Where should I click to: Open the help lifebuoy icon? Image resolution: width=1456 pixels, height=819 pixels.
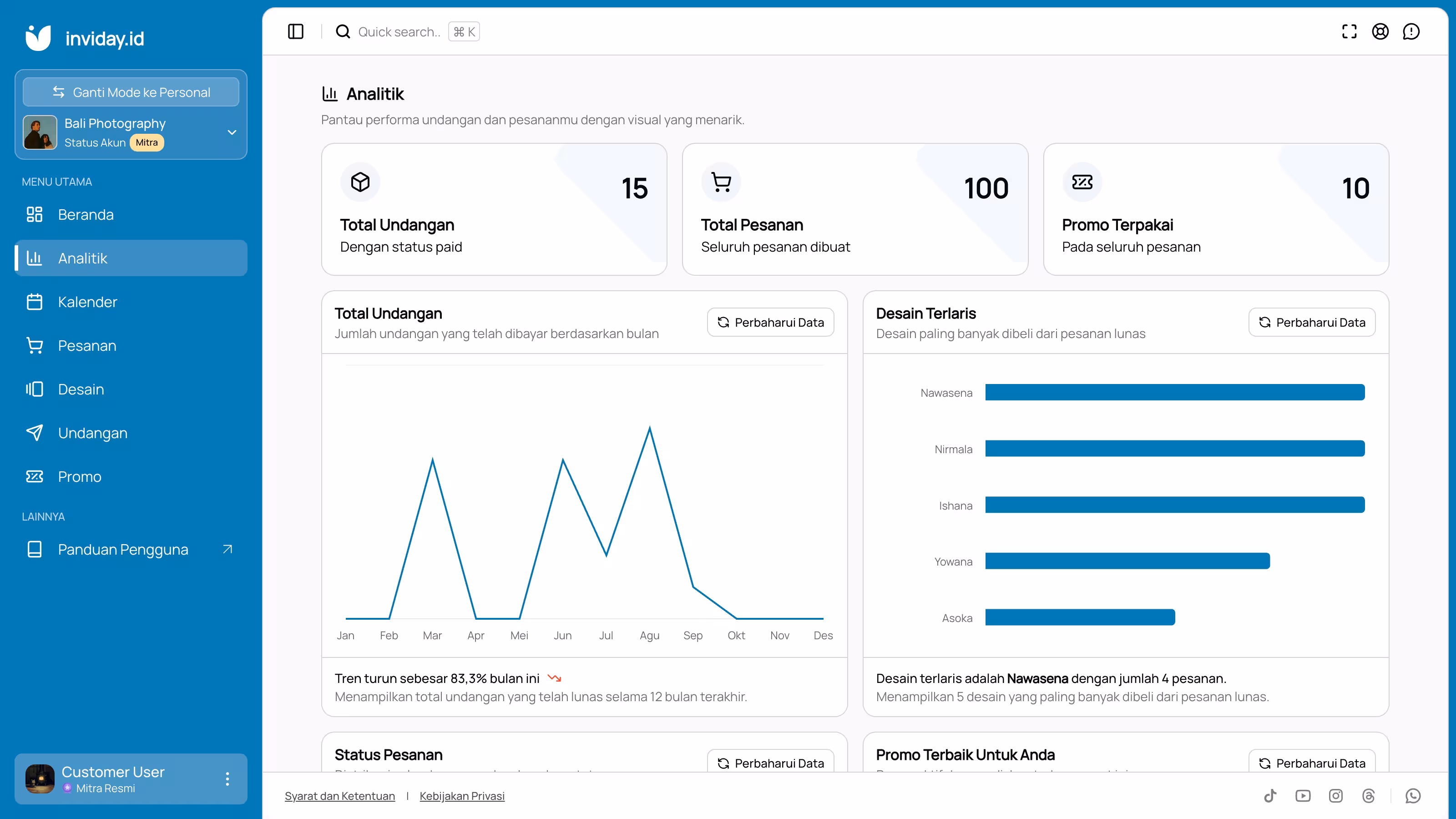point(1380,32)
